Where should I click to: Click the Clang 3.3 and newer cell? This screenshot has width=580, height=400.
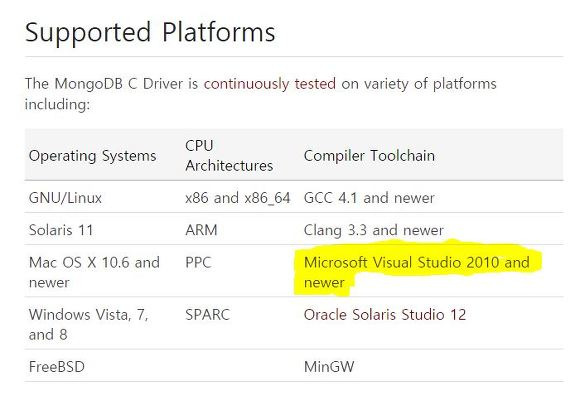[x=374, y=230]
